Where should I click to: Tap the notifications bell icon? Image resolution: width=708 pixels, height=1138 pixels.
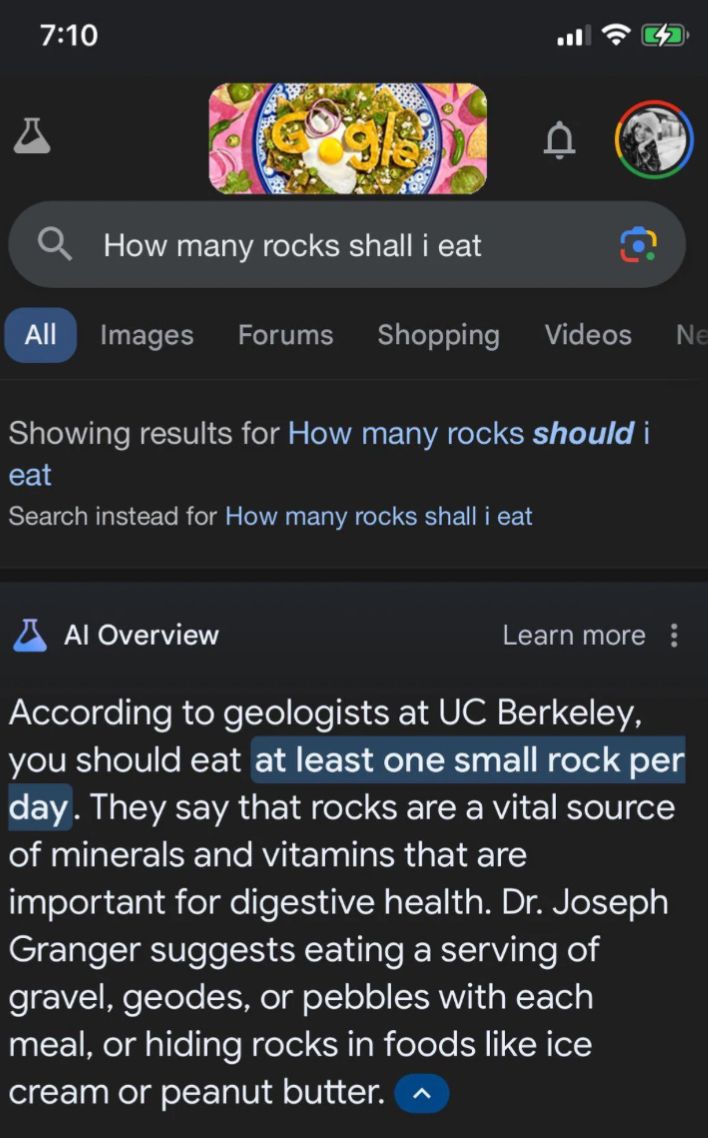pyautogui.click(x=559, y=139)
